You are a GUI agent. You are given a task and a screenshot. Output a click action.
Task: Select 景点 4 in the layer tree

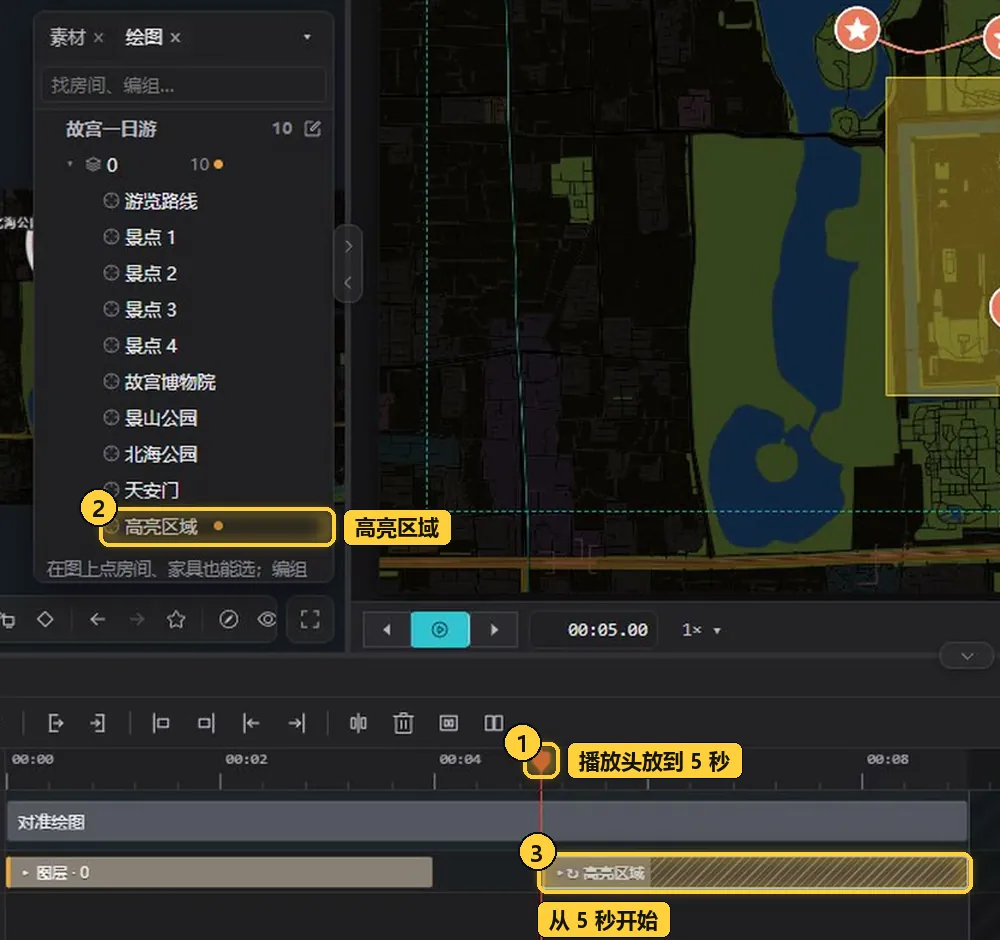coord(150,346)
